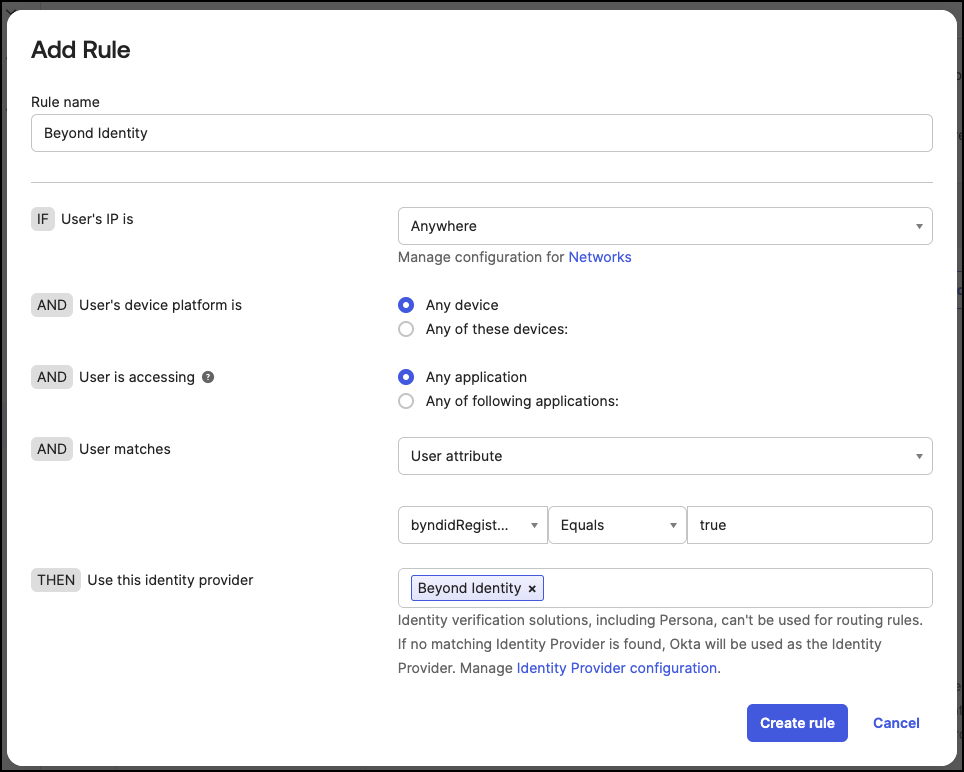Click the help icon beside User is accessing
The image size is (964, 772).
[x=208, y=377]
